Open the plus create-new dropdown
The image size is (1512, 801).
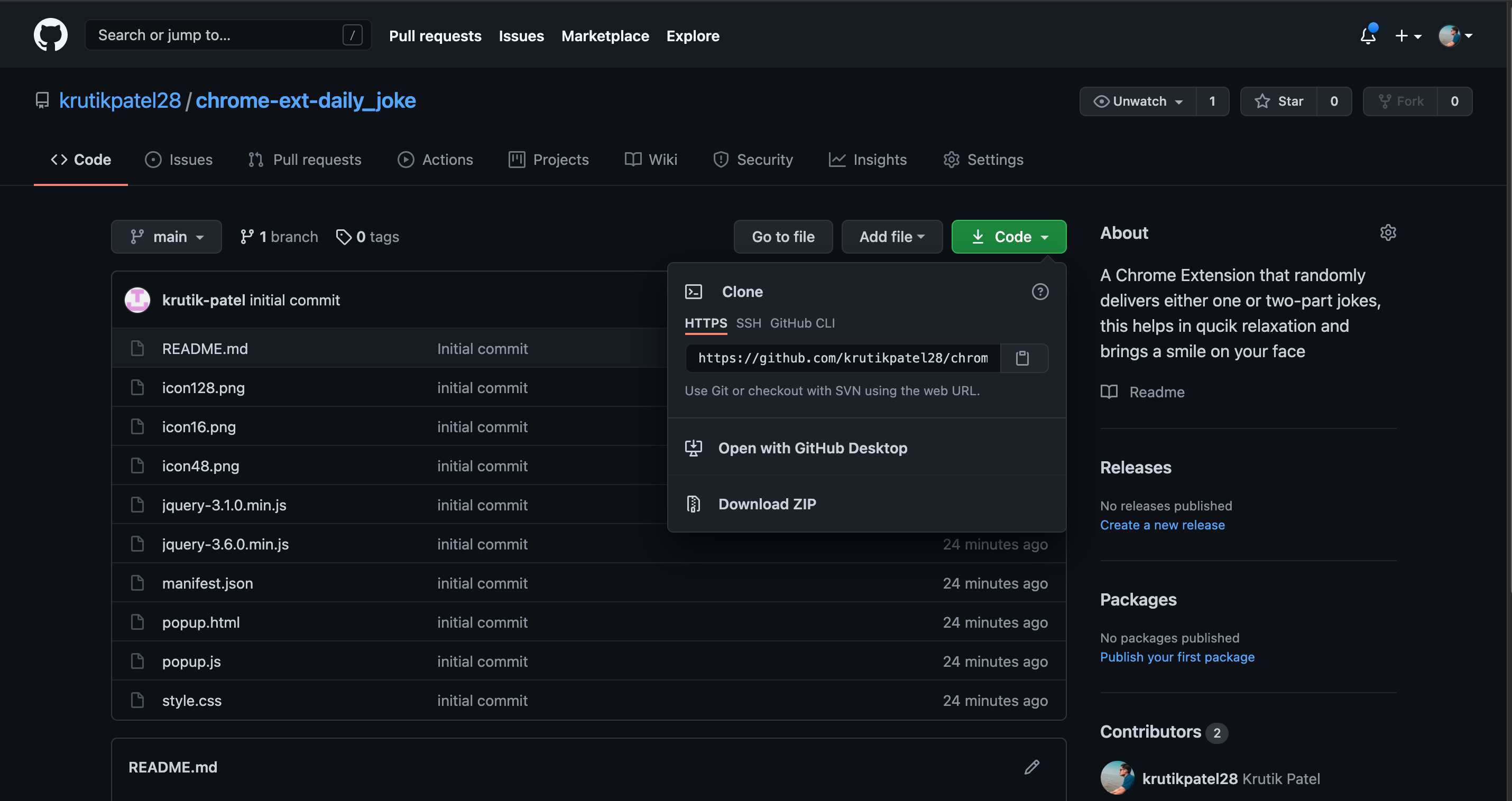coord(1407,36)
